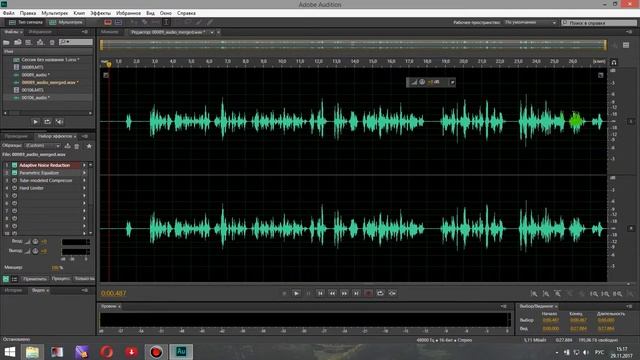Click the Import File icon in Files panel
This screenshot has width=640, height=360.
tap(18, 42)
